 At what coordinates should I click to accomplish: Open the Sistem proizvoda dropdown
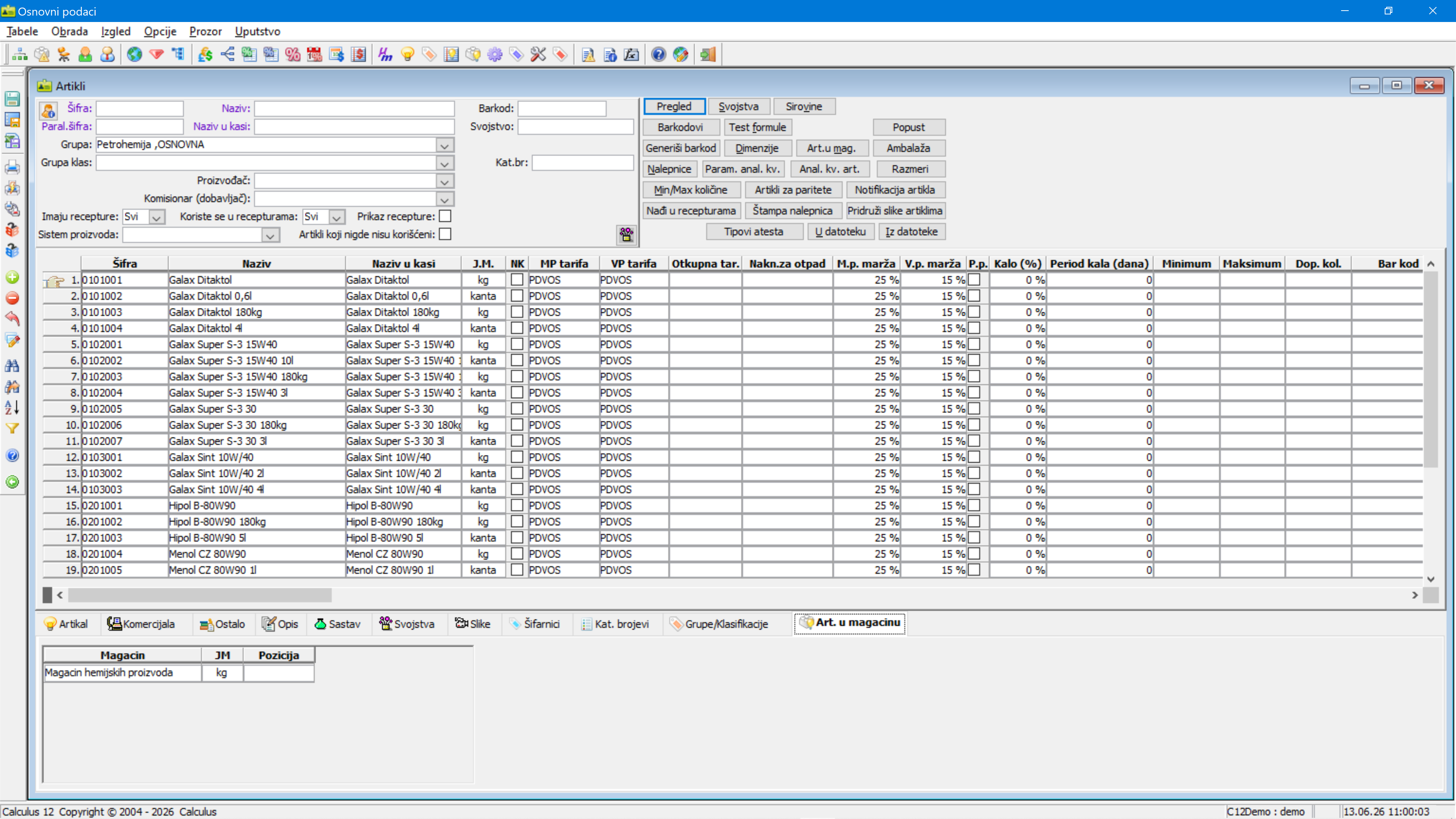coord(270,235)
